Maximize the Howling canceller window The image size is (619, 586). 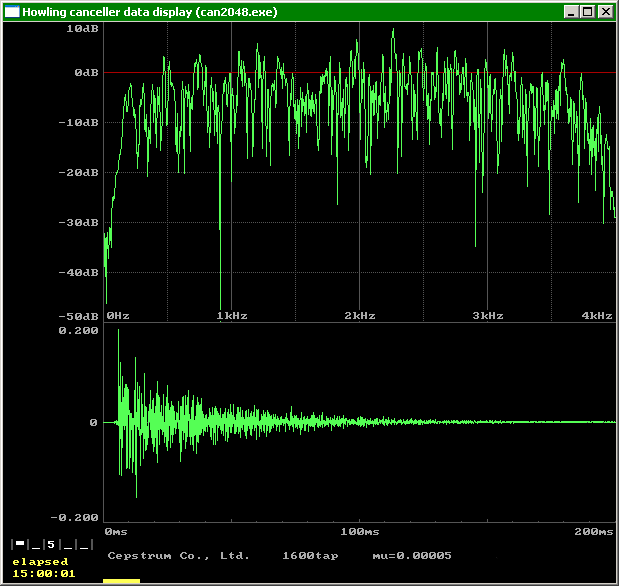[587, 12]
